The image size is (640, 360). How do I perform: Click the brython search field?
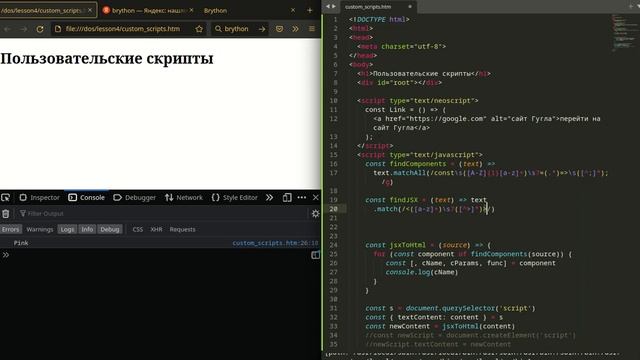click(236, 29)
